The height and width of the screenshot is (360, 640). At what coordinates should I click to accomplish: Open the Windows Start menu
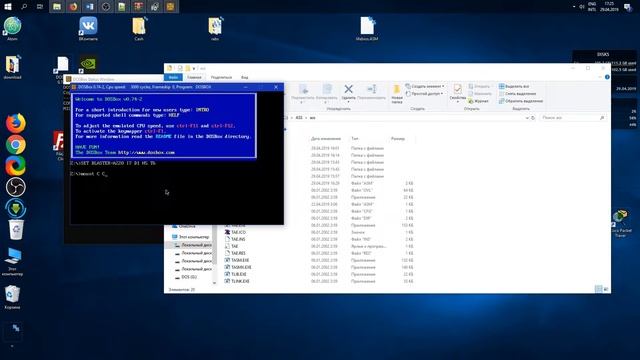click(x=8, y=6)
